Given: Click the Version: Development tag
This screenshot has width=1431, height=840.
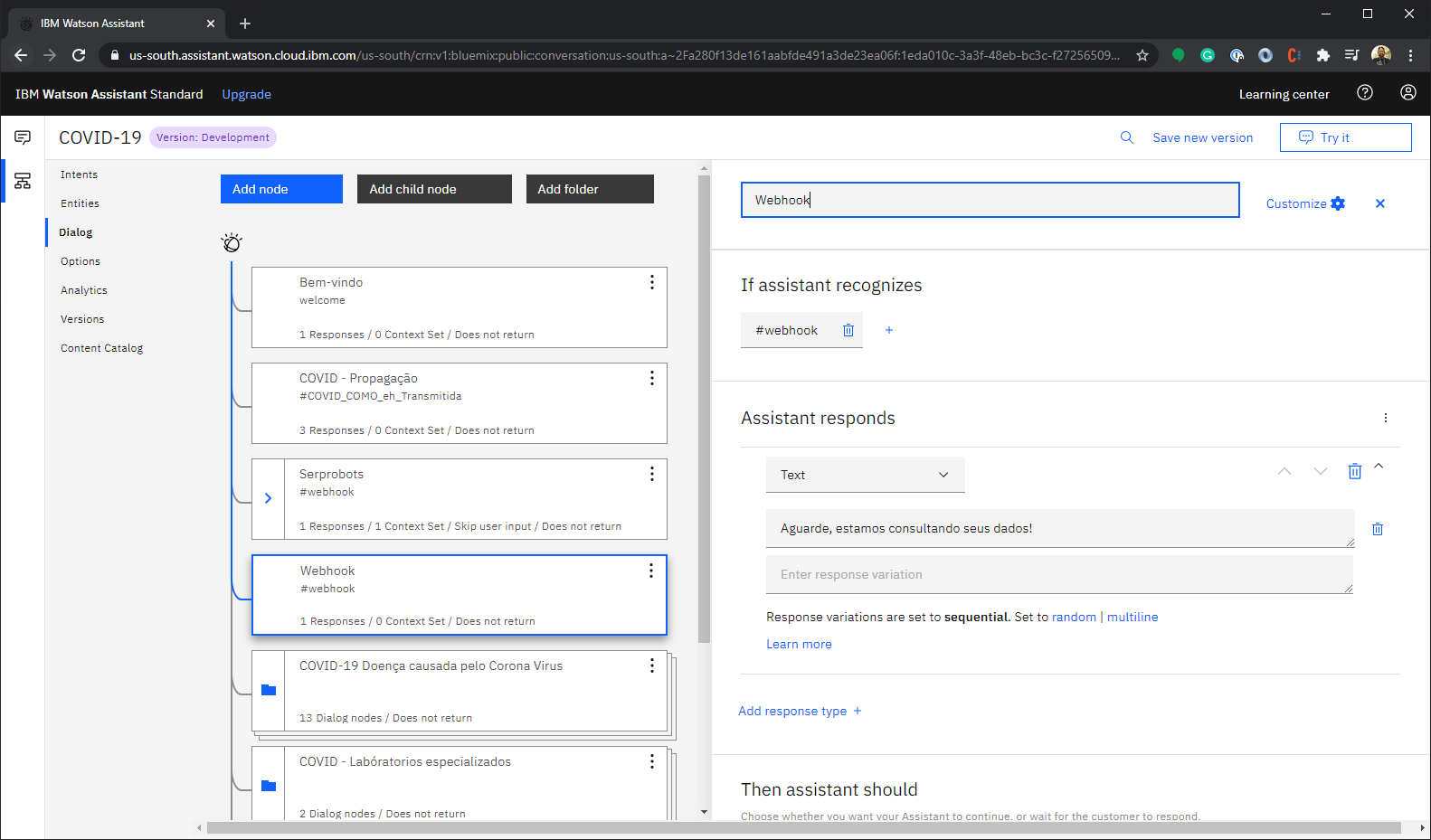Looking at the screenshot, I should [213, 137].
